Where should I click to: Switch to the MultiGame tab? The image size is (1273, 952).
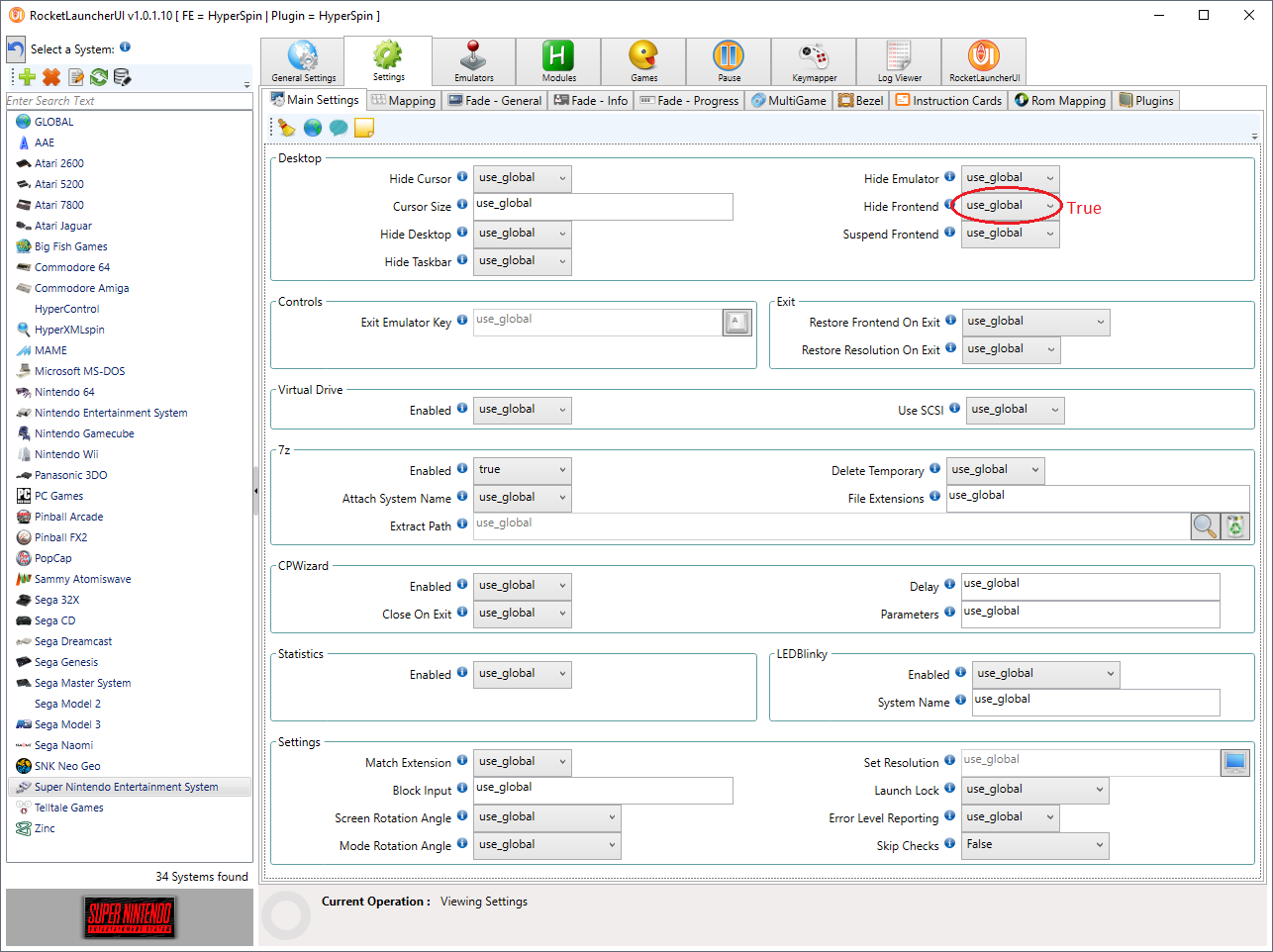pos(789,100)
